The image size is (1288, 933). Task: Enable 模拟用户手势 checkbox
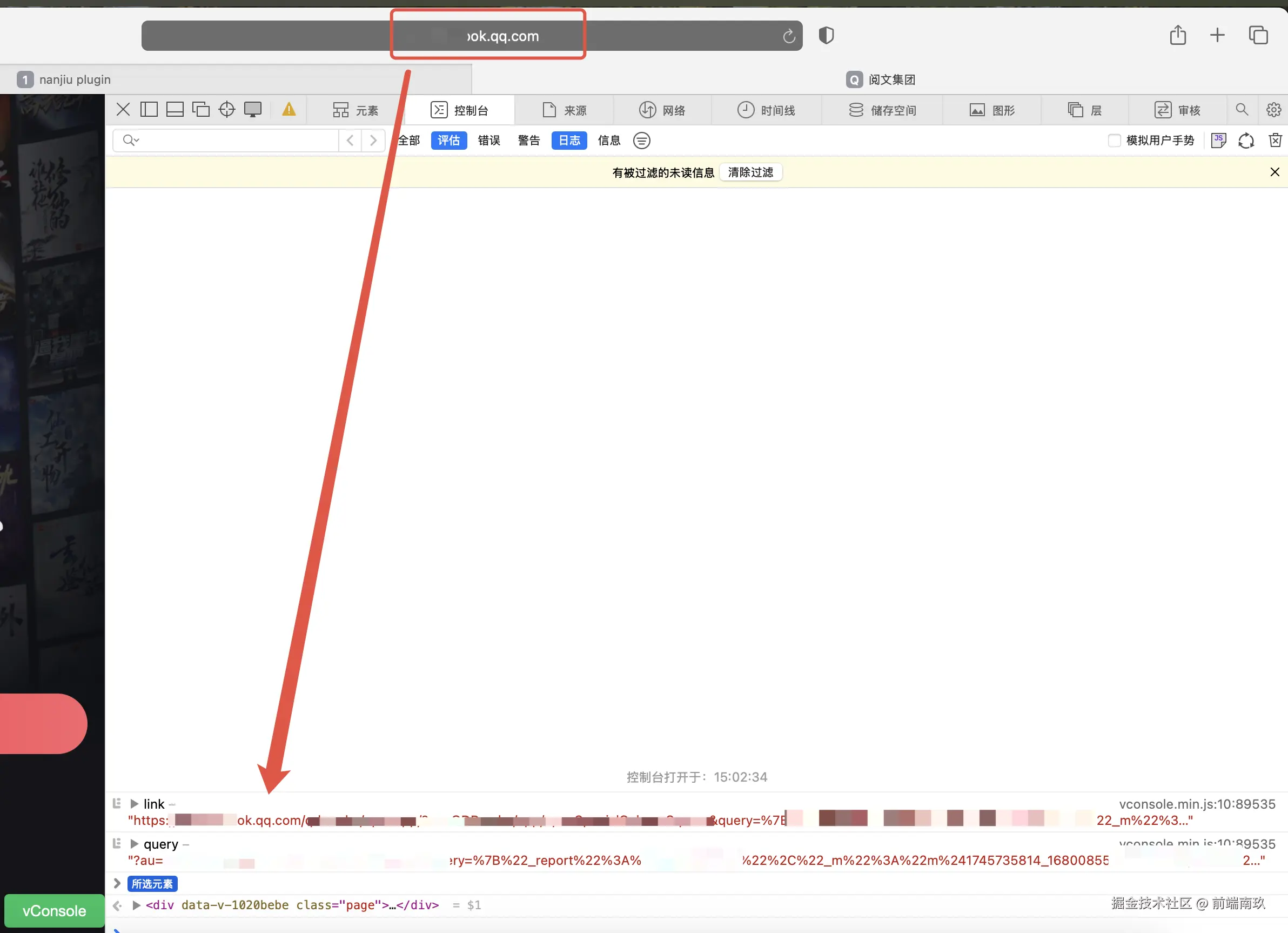[1114, 141]
